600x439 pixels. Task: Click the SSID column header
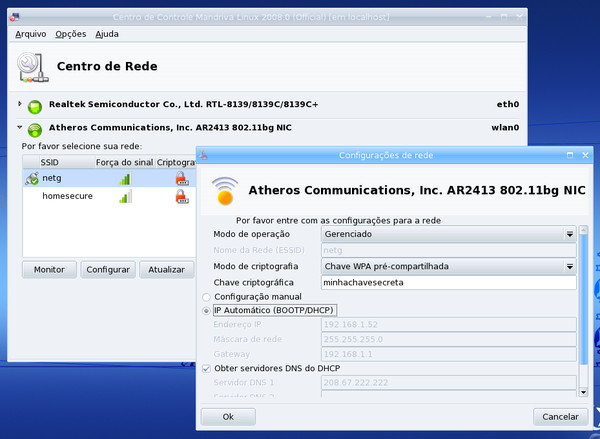[x=66, y=163]
